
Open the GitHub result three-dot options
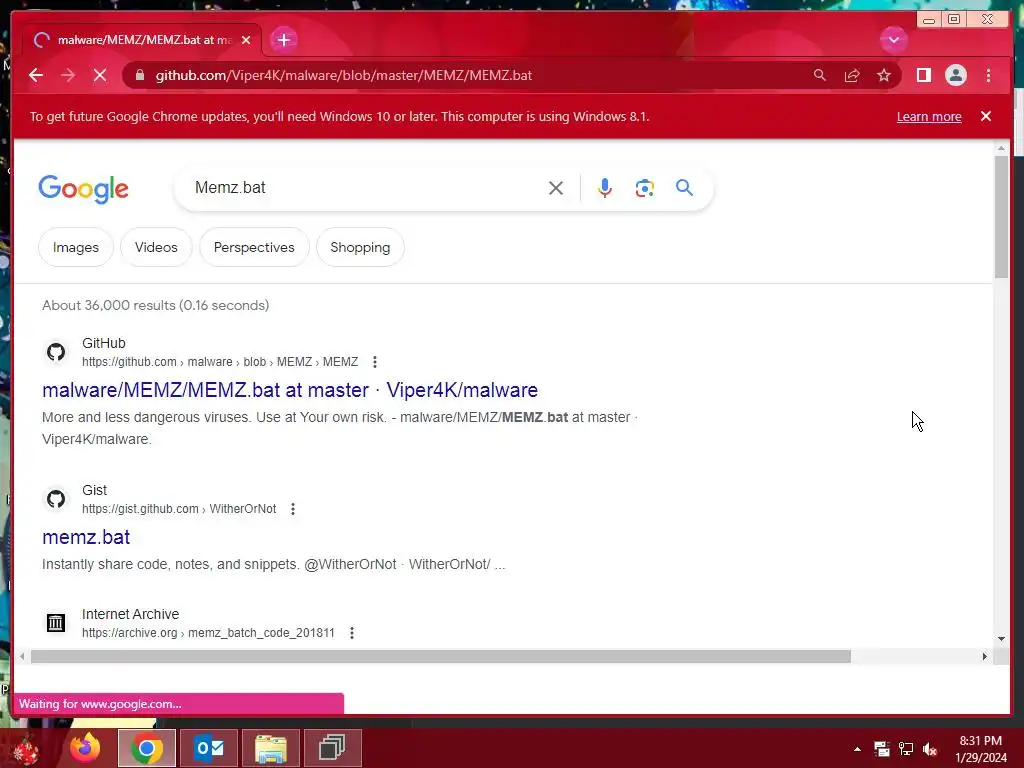coord(374,362)
